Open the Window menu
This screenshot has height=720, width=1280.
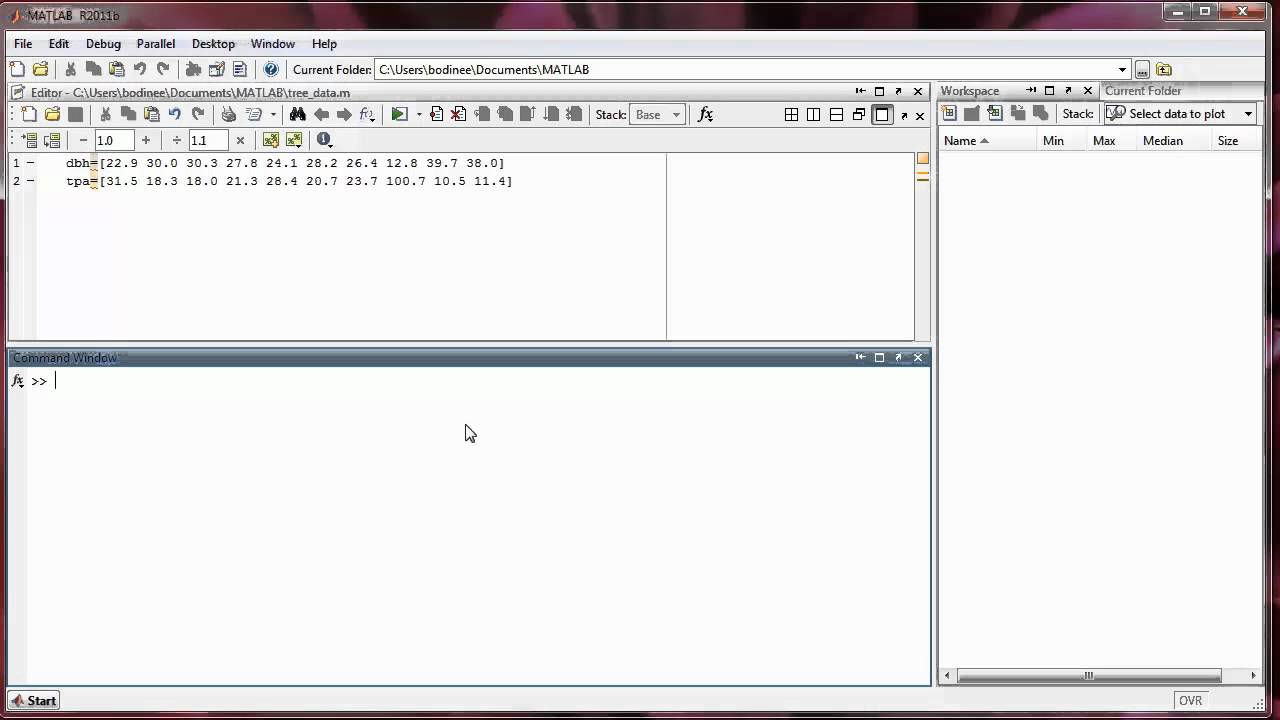(x=273, y=43)
